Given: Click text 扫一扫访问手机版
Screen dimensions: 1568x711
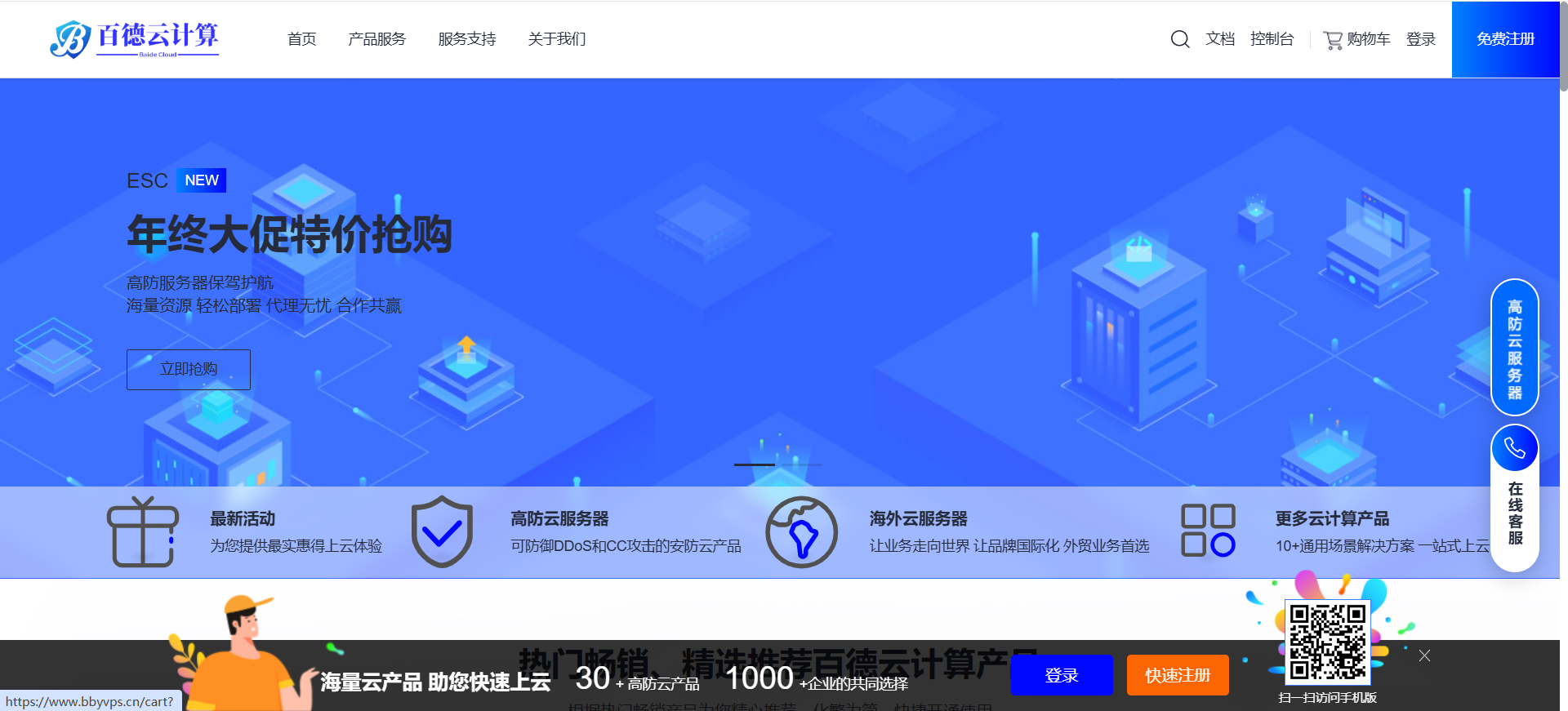Looking at the screenshot, I should coord(1328,697).
